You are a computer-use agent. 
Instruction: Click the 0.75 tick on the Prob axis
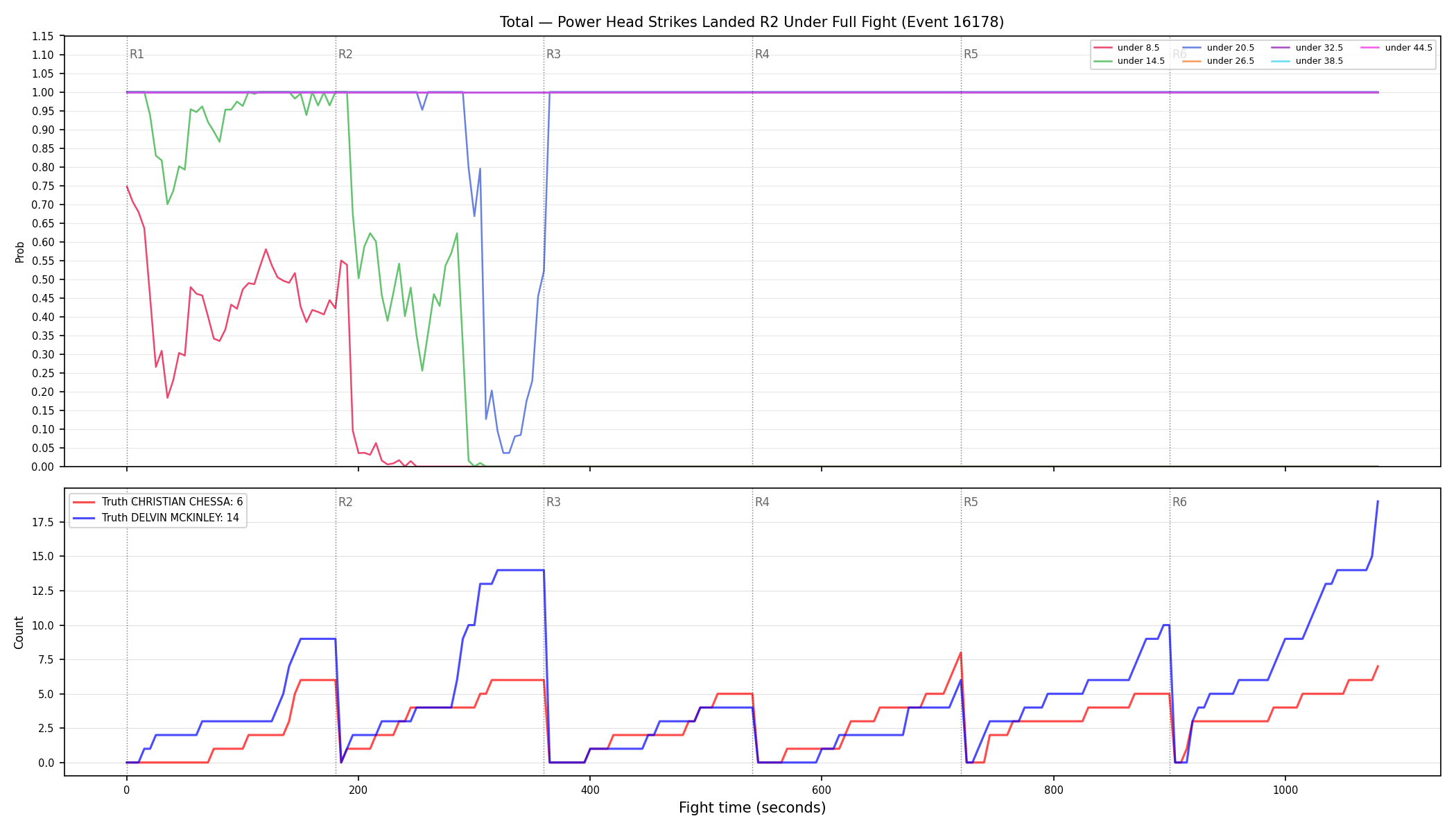43,186
